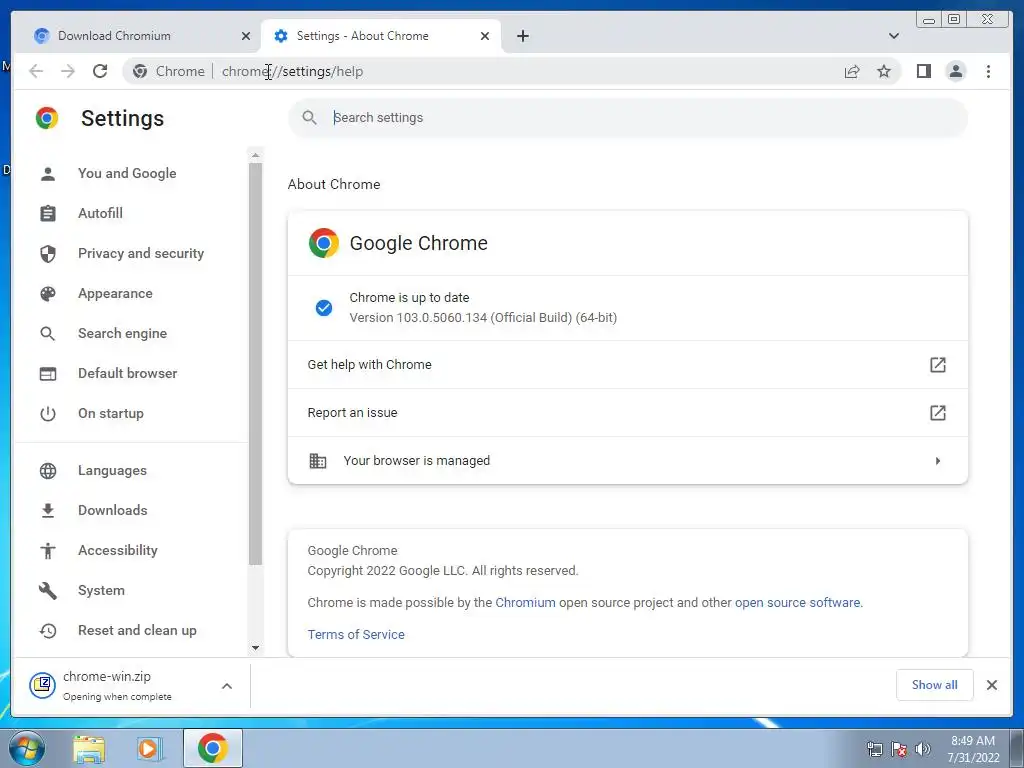The width and height of the screenshot is (1024, 768).
Task: Close the downloads bar
Action: pos(991,685)
